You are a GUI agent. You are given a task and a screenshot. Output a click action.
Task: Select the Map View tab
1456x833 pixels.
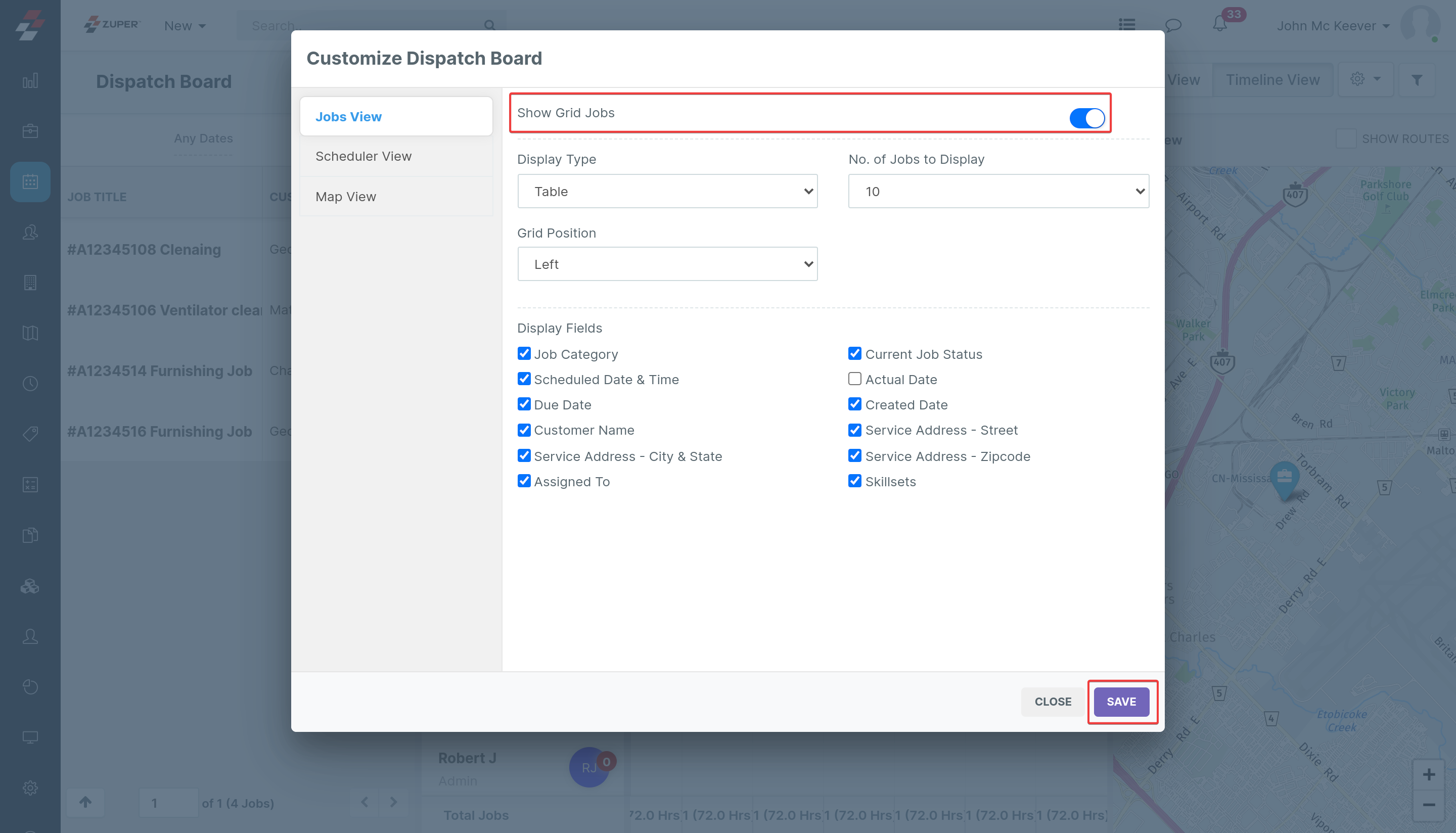(346, 196)
